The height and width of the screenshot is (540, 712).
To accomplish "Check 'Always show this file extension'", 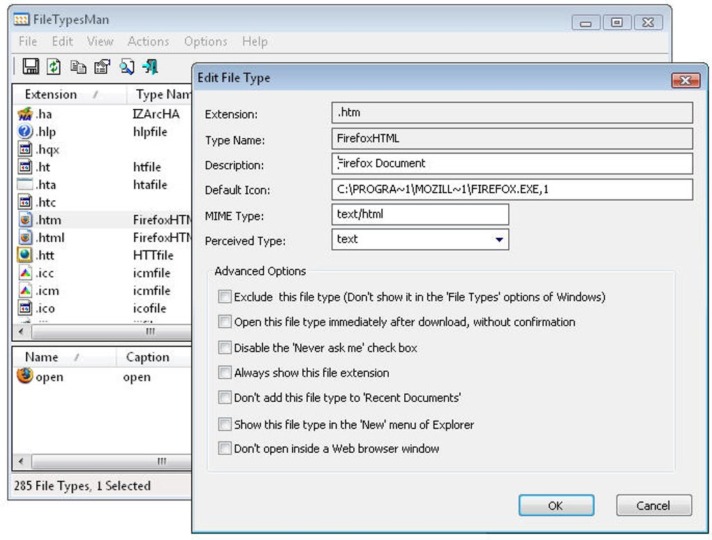I will pyautogui.click(x=225, y=373).
